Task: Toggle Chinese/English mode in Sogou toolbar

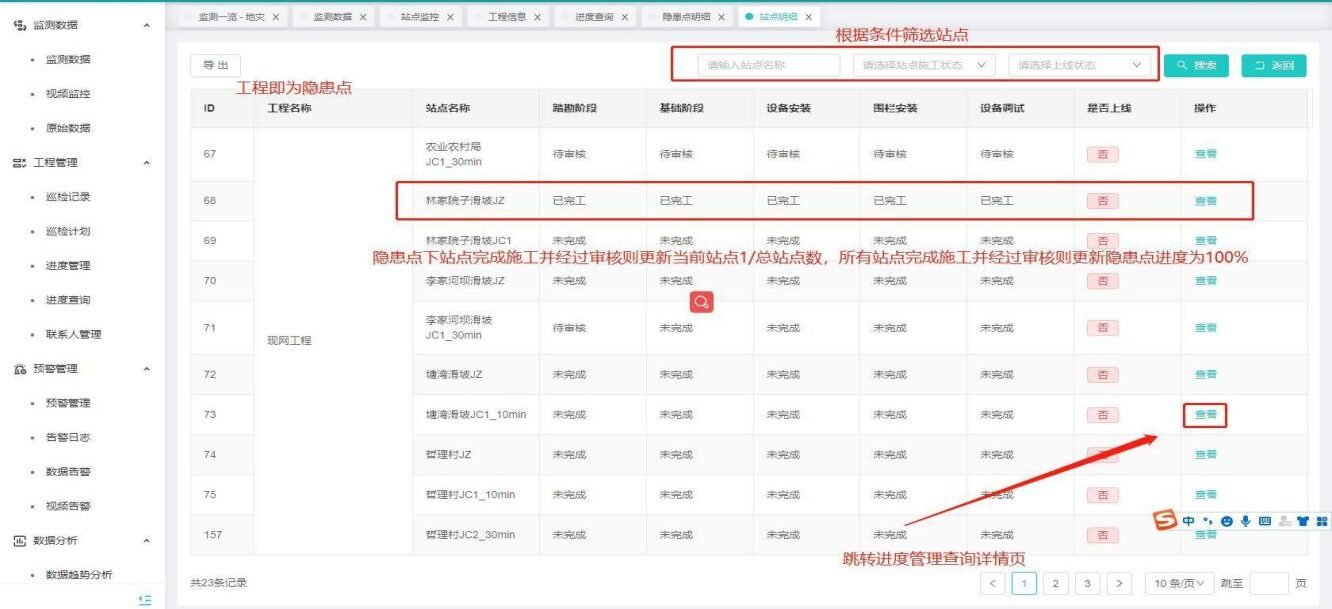Action: pyautogui.click(x=1188, y=521)
